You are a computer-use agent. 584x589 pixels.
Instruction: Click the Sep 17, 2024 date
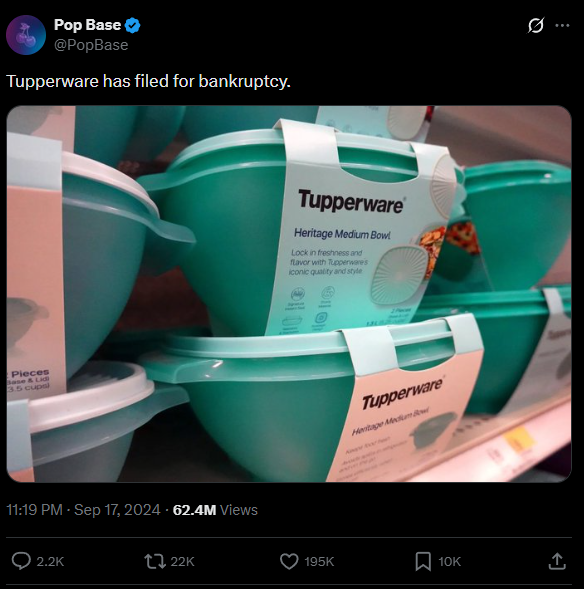pyautogui.click(x=117, y=510)
